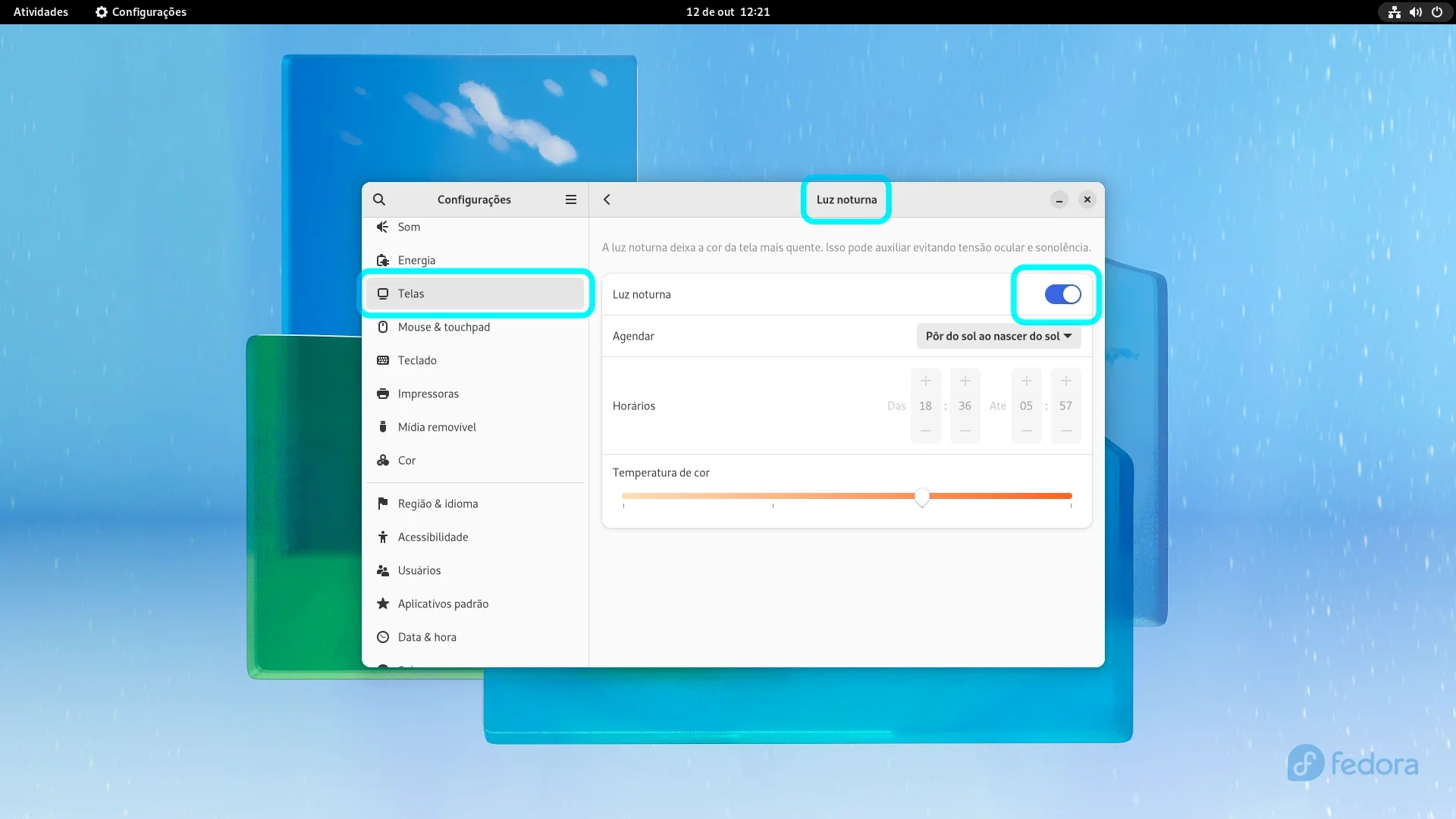Open the search icon in Configurações
The width and height of the screenshot is (1456, 819).
coord(379,199)
